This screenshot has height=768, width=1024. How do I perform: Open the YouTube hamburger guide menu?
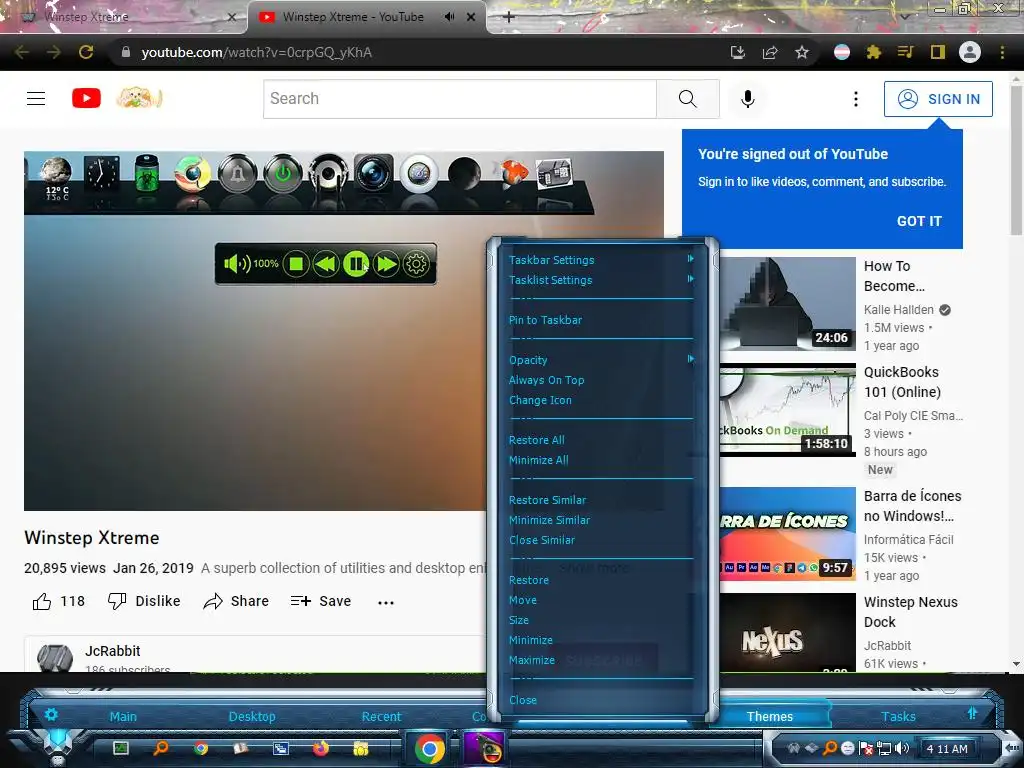pyautogui.click(x=36, y=99)
